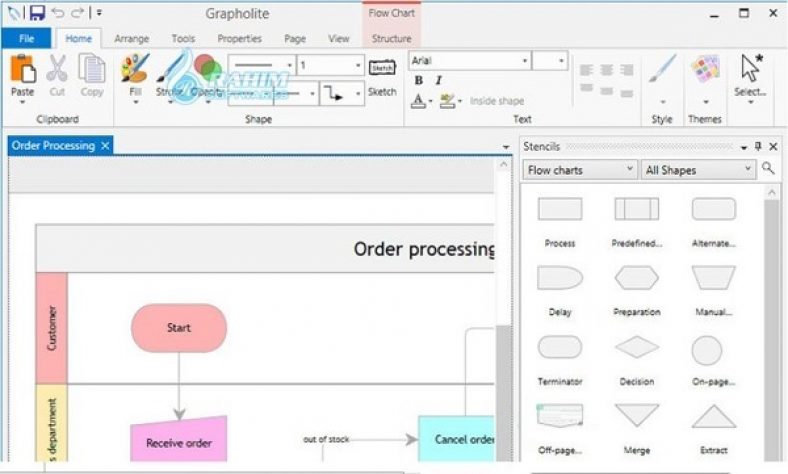Select the Alternate process stencil shape
788x474 pixels.
pos(714,209)
